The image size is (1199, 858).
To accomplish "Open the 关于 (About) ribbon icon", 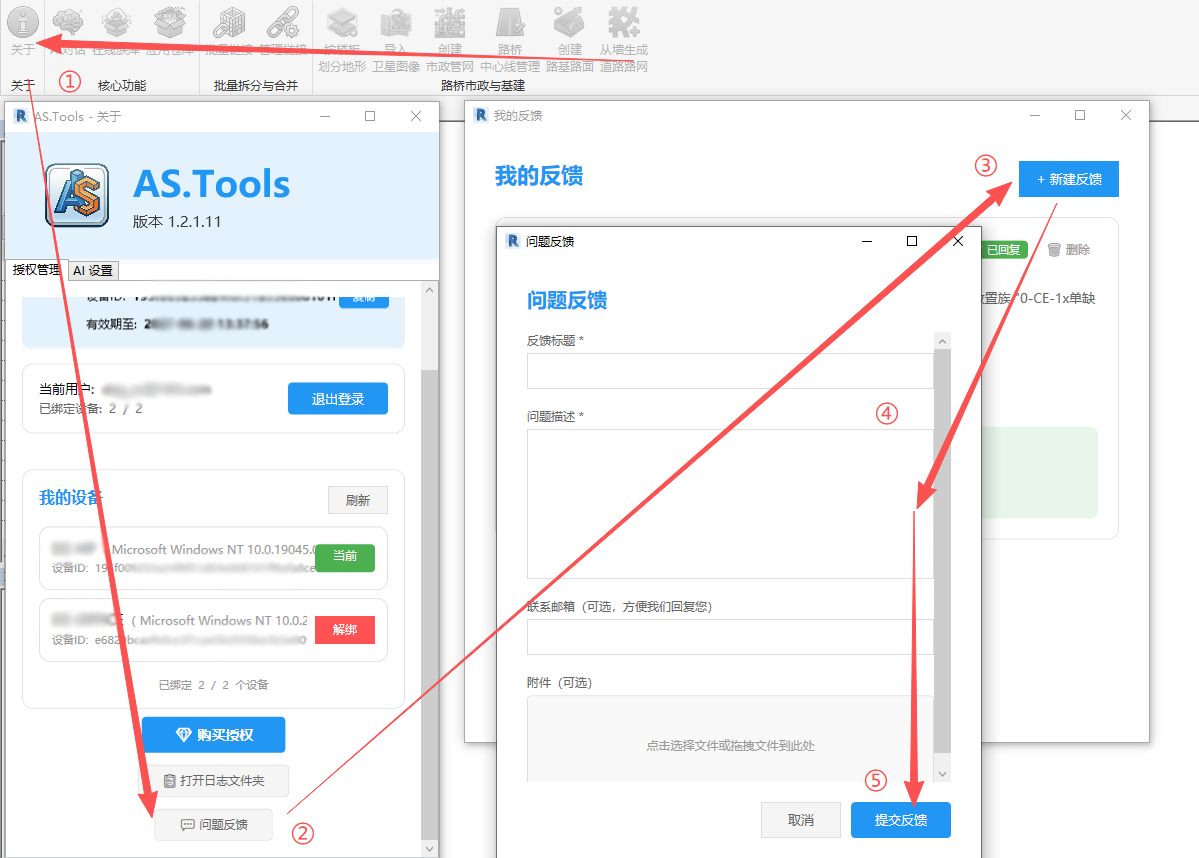I will tap(23, 29).
